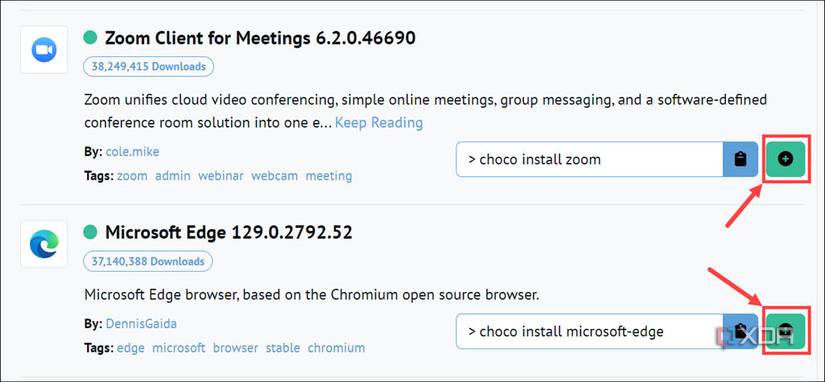Click the 38,249,415 Downloads badge
The width and height of the screenshot is (825, 382).
click(x=148, y=67)
